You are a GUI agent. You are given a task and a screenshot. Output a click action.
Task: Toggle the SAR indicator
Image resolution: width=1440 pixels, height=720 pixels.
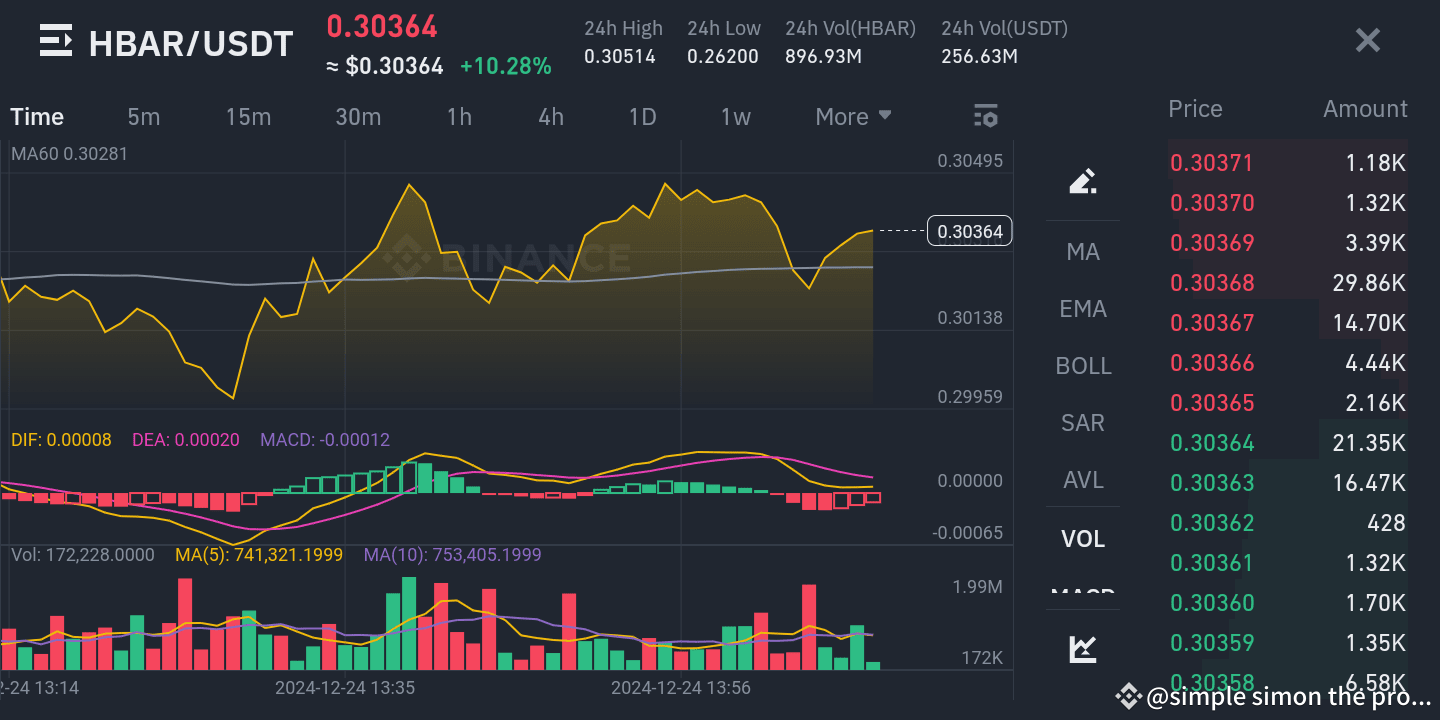pyautogui.click(x=1083, y=423)
